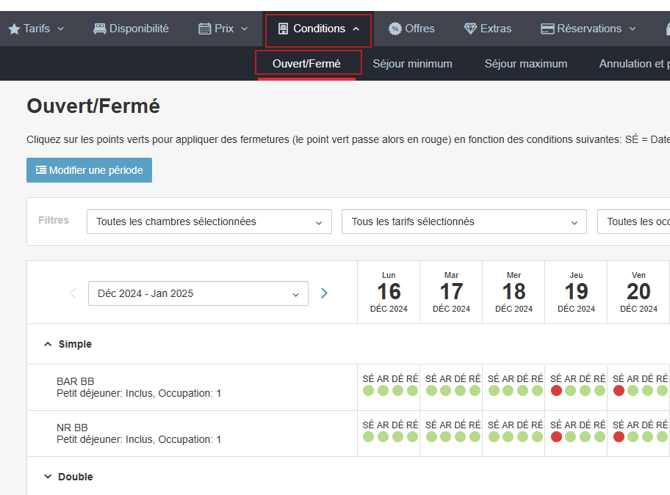Viewport: 670px width, 495px height.
Task: Toggle NR BB SÉ dot on Lun 16
Action: 368,436
